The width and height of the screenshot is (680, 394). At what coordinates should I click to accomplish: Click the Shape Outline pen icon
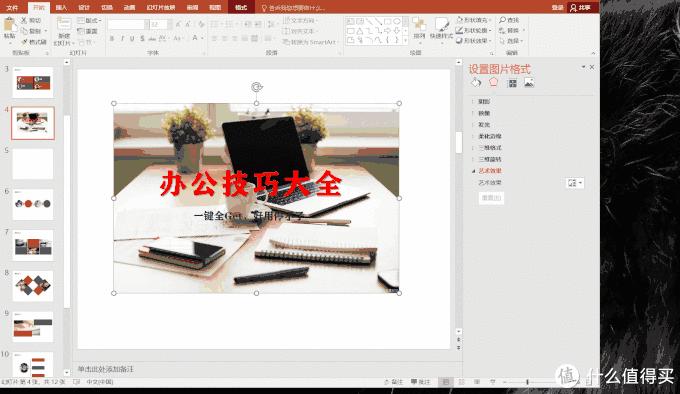coord(460,30)
